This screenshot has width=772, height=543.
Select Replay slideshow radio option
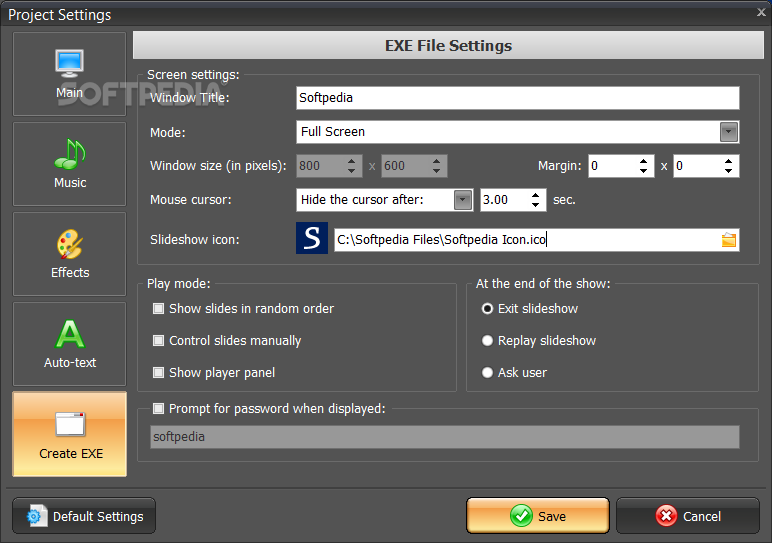click(487, 341)
